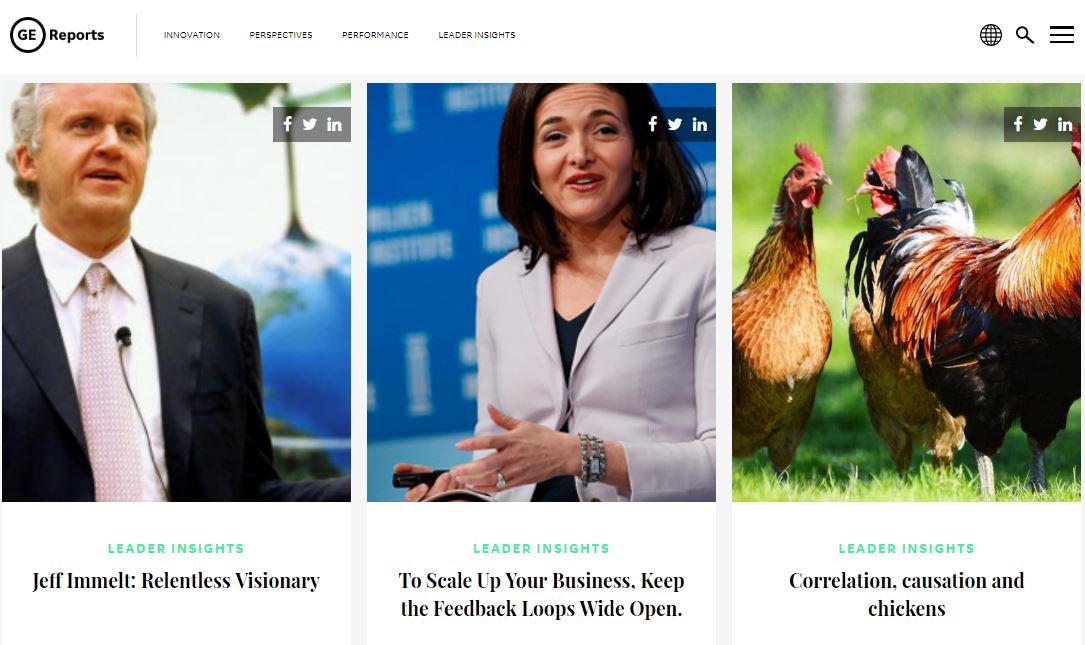Open the chickens article photo
The width and height of the screenshot is (1085, 645).
906,292
